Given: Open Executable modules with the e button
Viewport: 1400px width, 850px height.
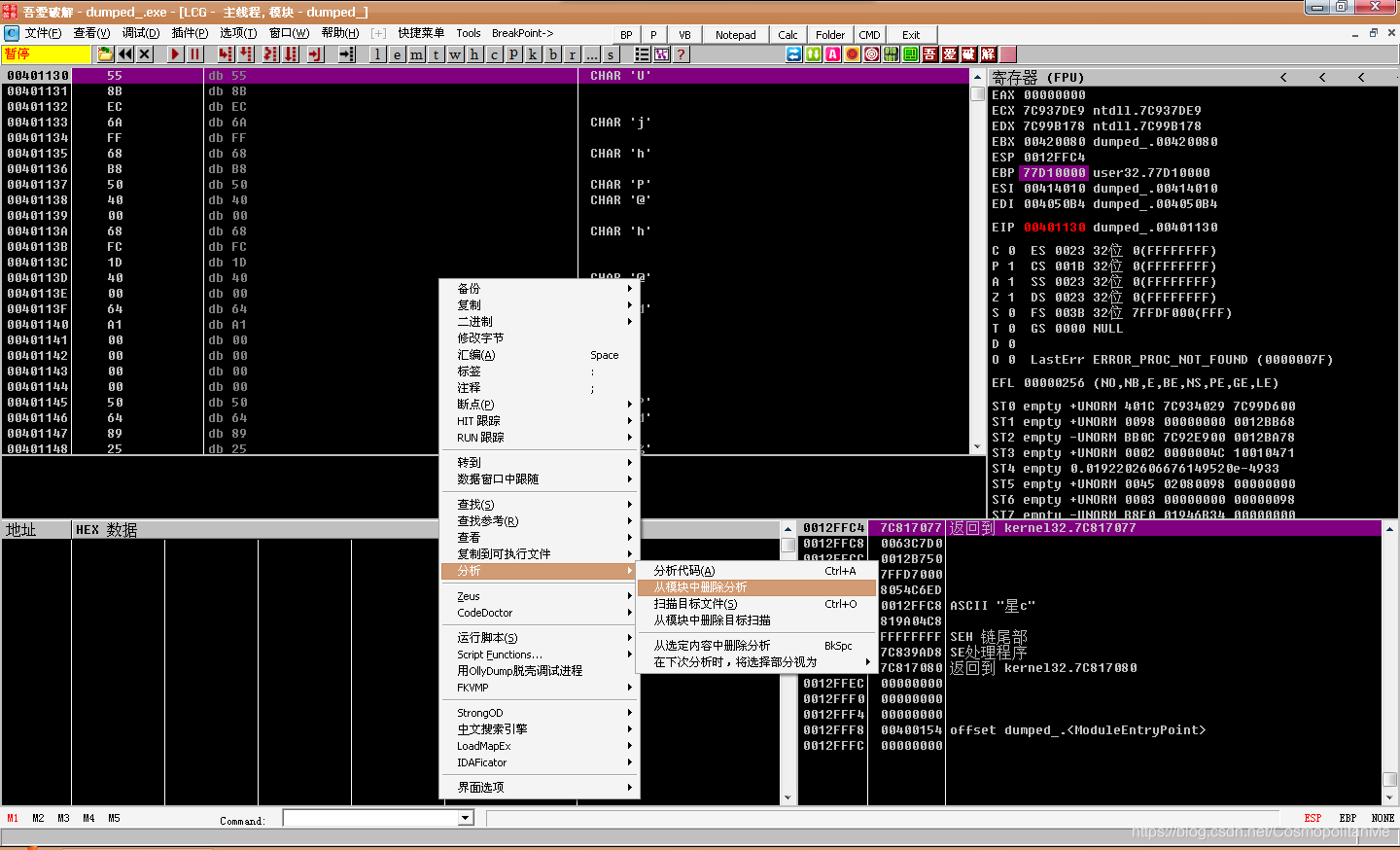Looking at the screenshot, I should point(397,54).
